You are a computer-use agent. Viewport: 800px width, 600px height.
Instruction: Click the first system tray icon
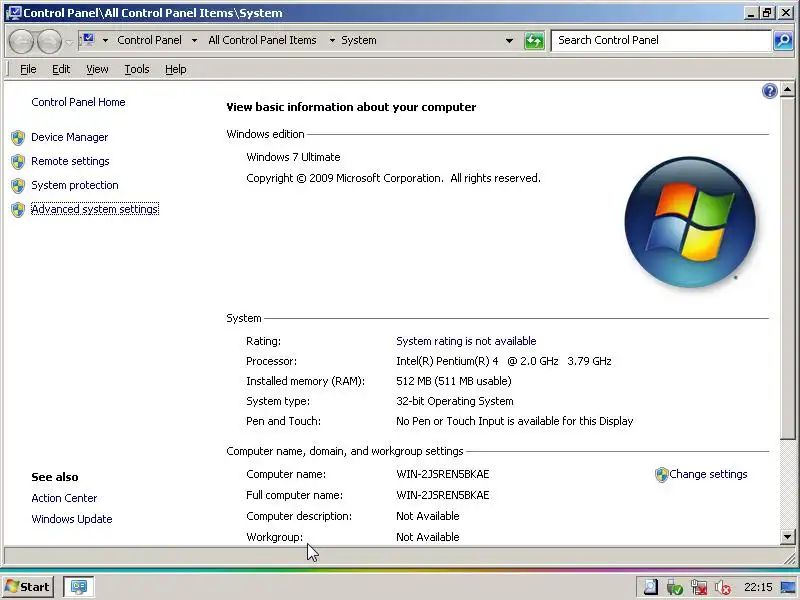click(x=651, y=587)
